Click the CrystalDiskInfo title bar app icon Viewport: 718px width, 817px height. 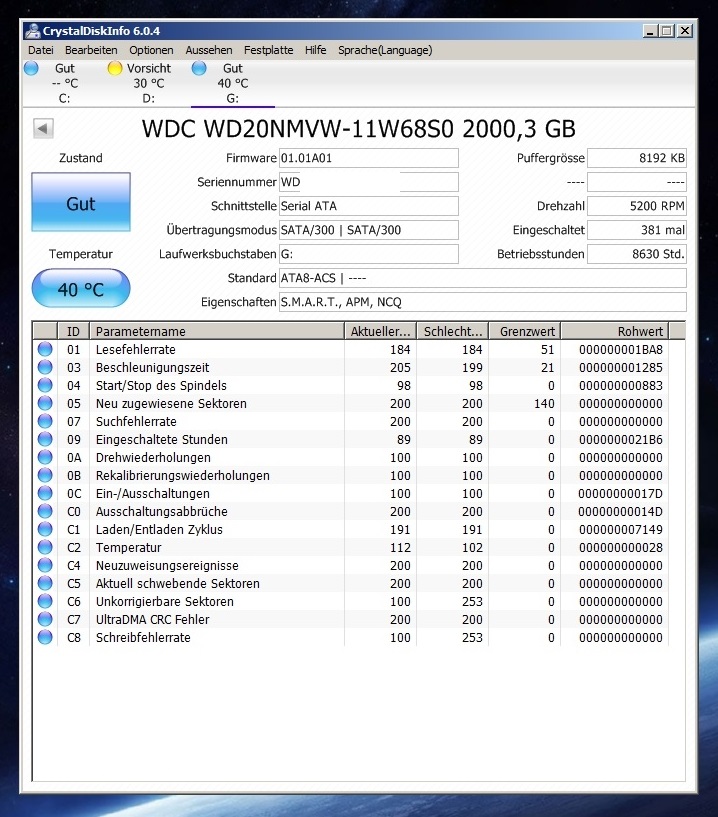click(32, 31)
